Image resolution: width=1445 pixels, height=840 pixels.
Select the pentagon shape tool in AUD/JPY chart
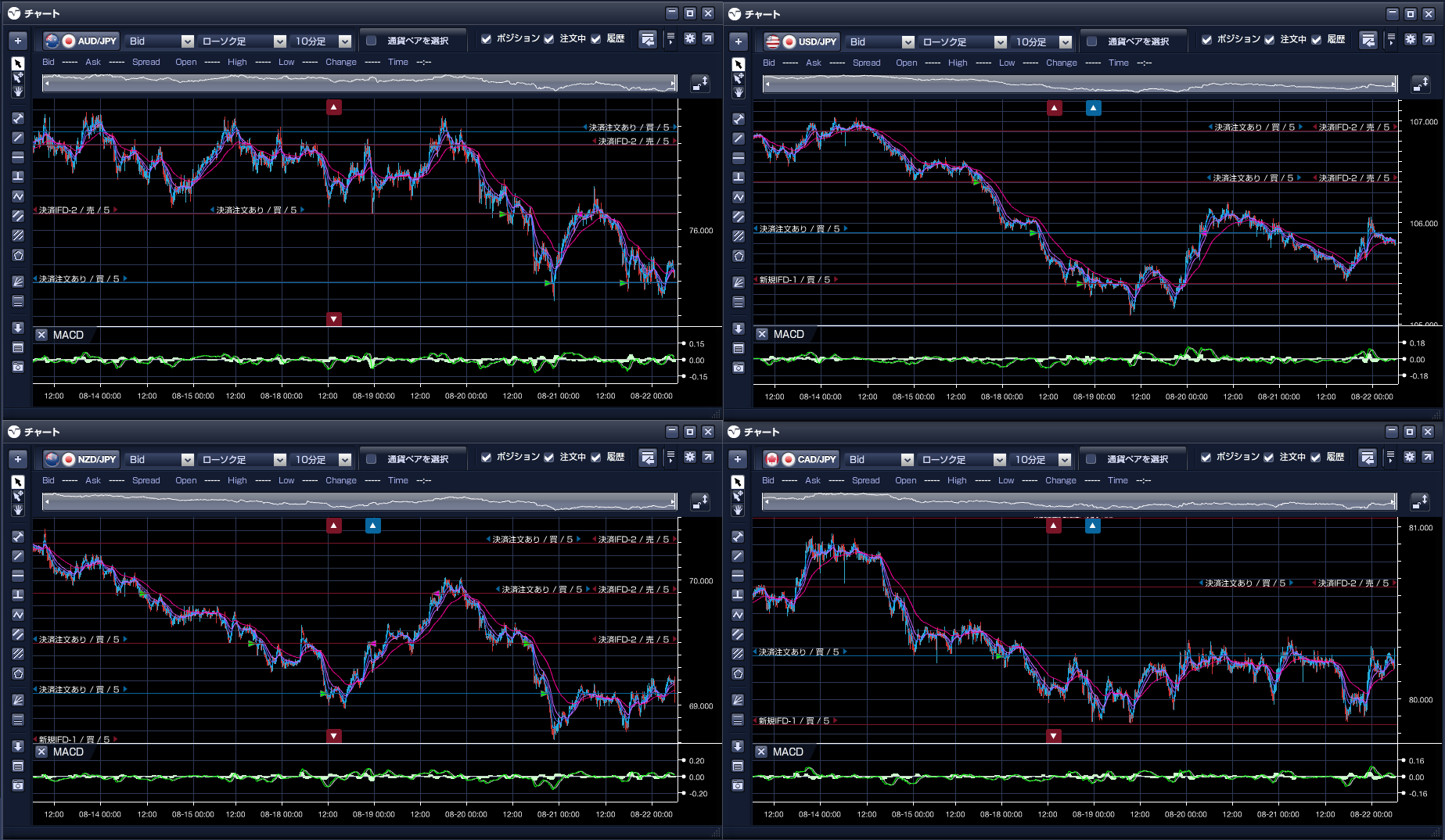click(18, 255)
